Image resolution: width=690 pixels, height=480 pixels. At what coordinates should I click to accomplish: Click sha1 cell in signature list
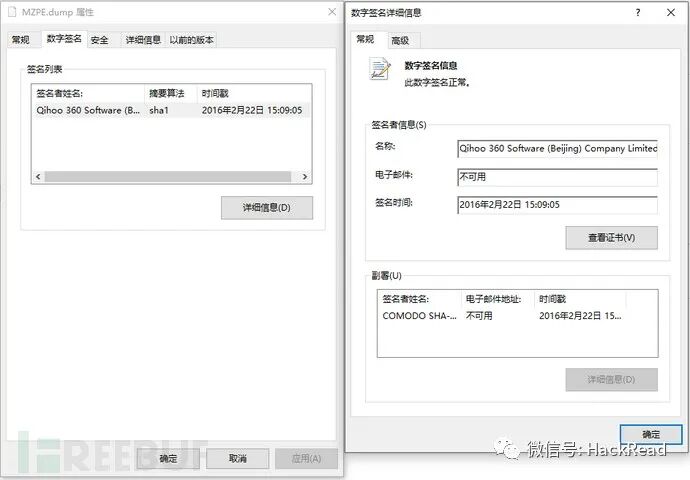pyautogui.click(x=159, y=110)
